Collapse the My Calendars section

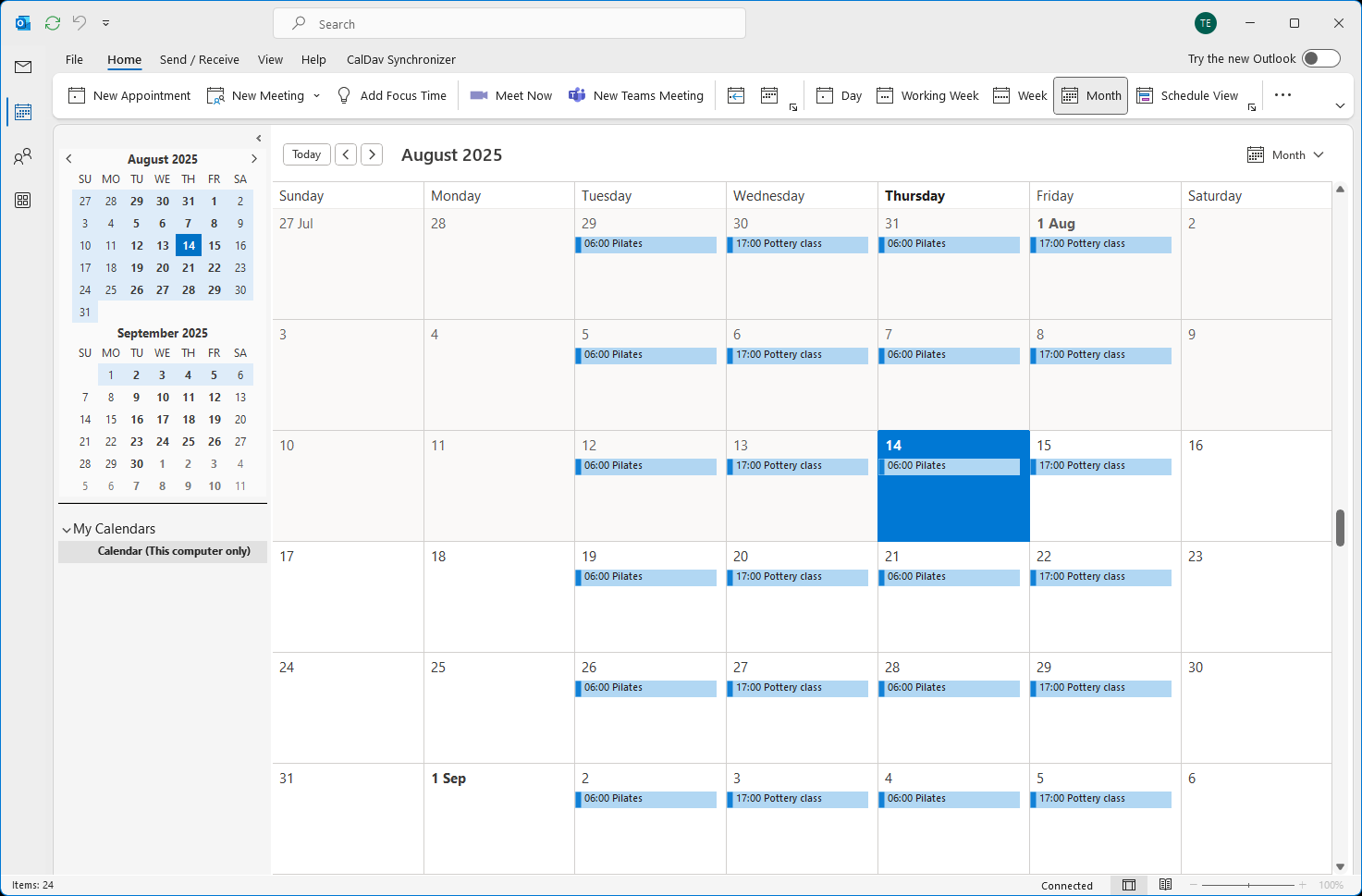(x=66, y=528)
